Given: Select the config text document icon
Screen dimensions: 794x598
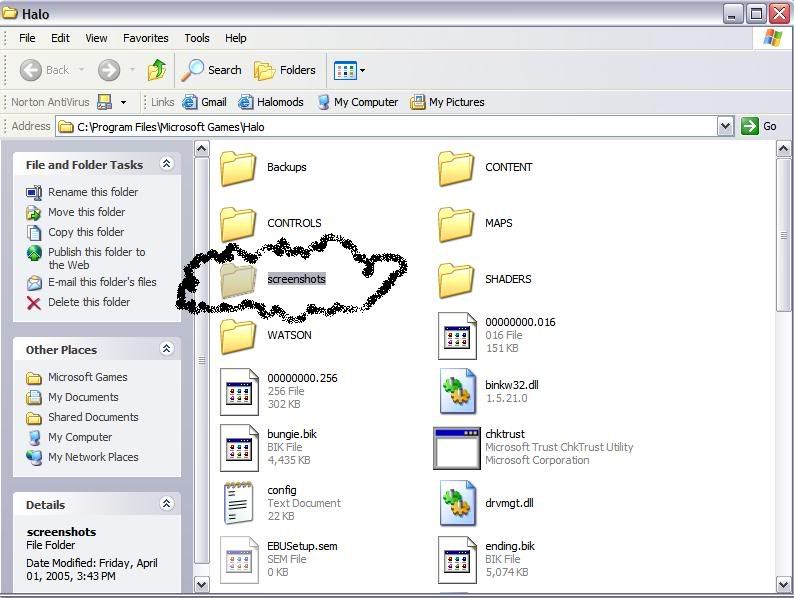Looking at the screenshot, I should click(x=238, y=503).
